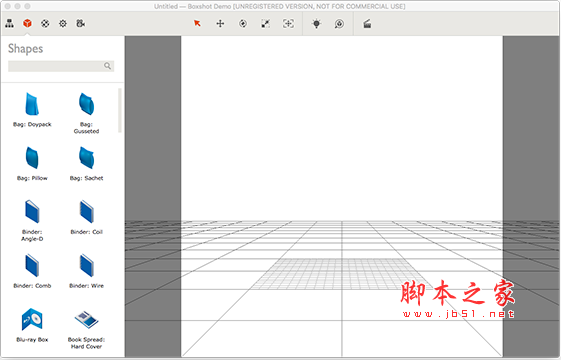Click the light bulb lighting icon

pyautogui.click(x=317, y=24)
